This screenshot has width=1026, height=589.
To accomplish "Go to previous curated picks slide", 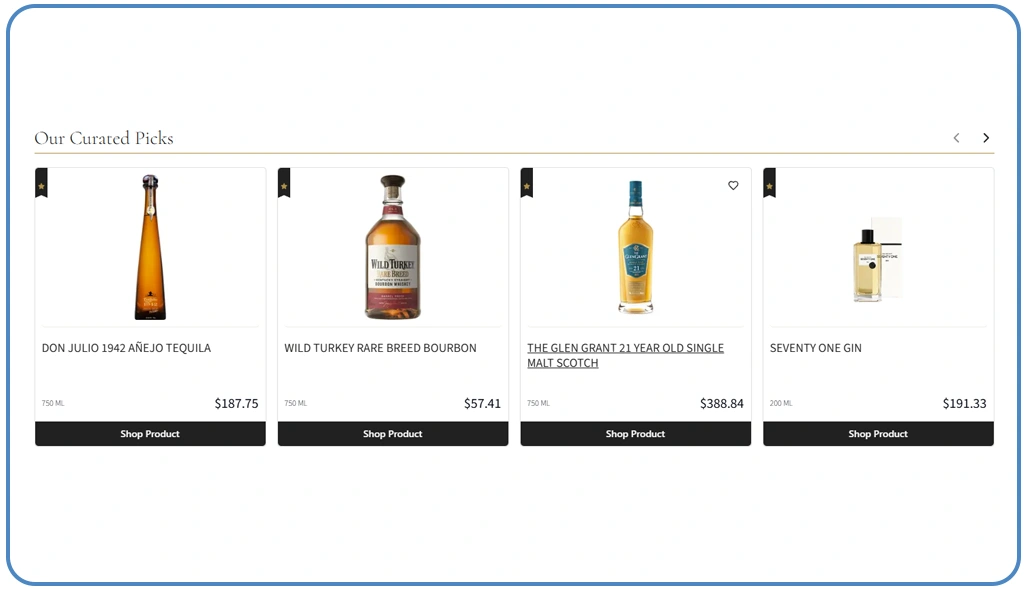I will pyautogui.click(x=957, y=138).
